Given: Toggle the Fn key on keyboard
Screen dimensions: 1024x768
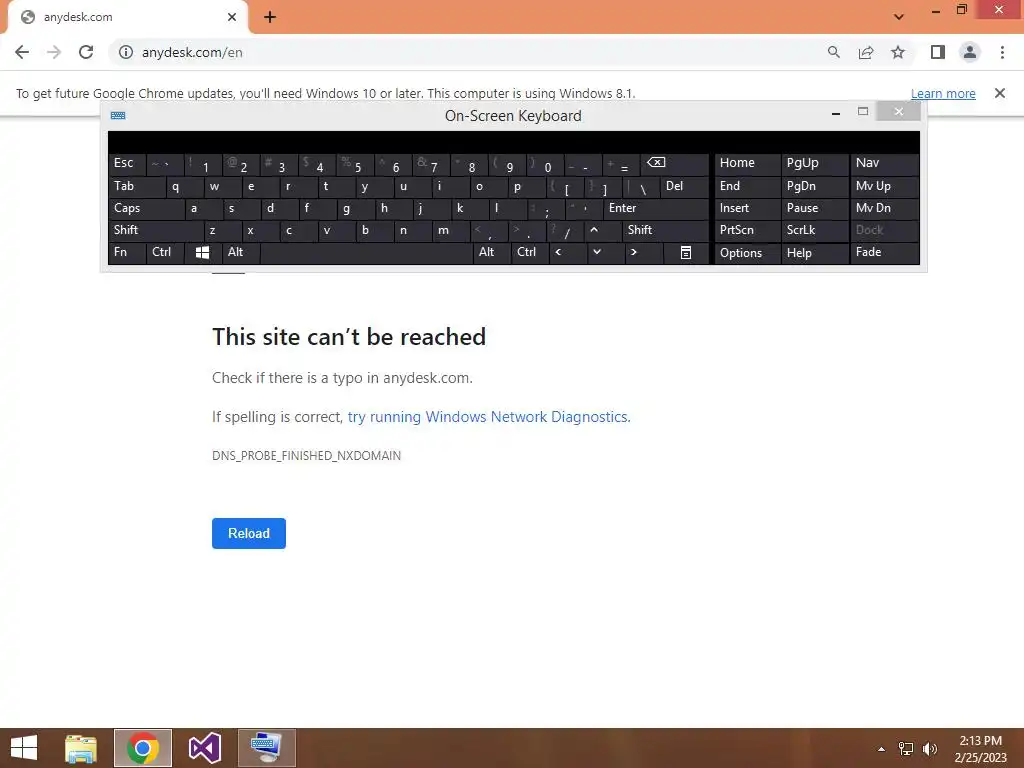Looking at the screenshot, I should pos(127,252).
